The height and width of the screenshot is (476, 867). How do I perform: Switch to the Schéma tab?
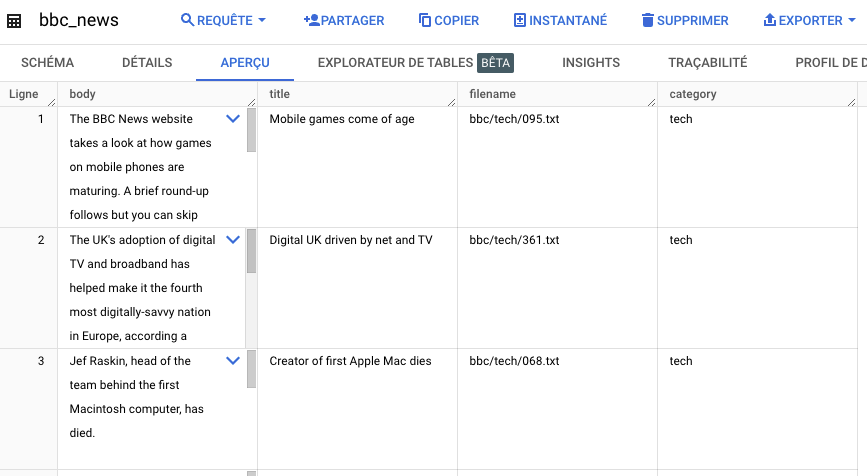48,62
